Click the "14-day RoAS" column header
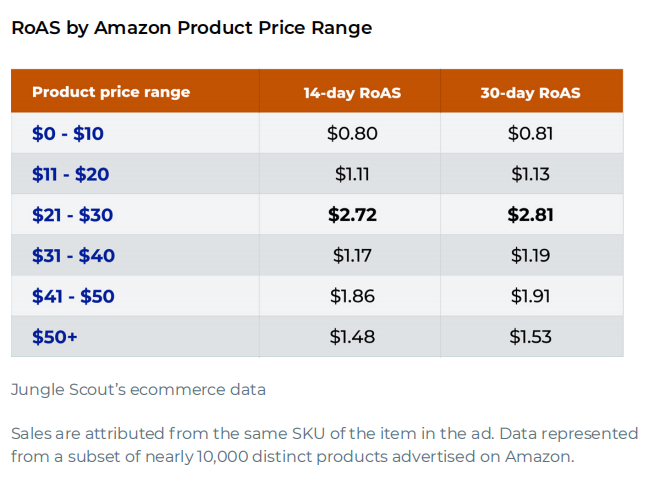The image size is (657, 496). coord(352,93)
